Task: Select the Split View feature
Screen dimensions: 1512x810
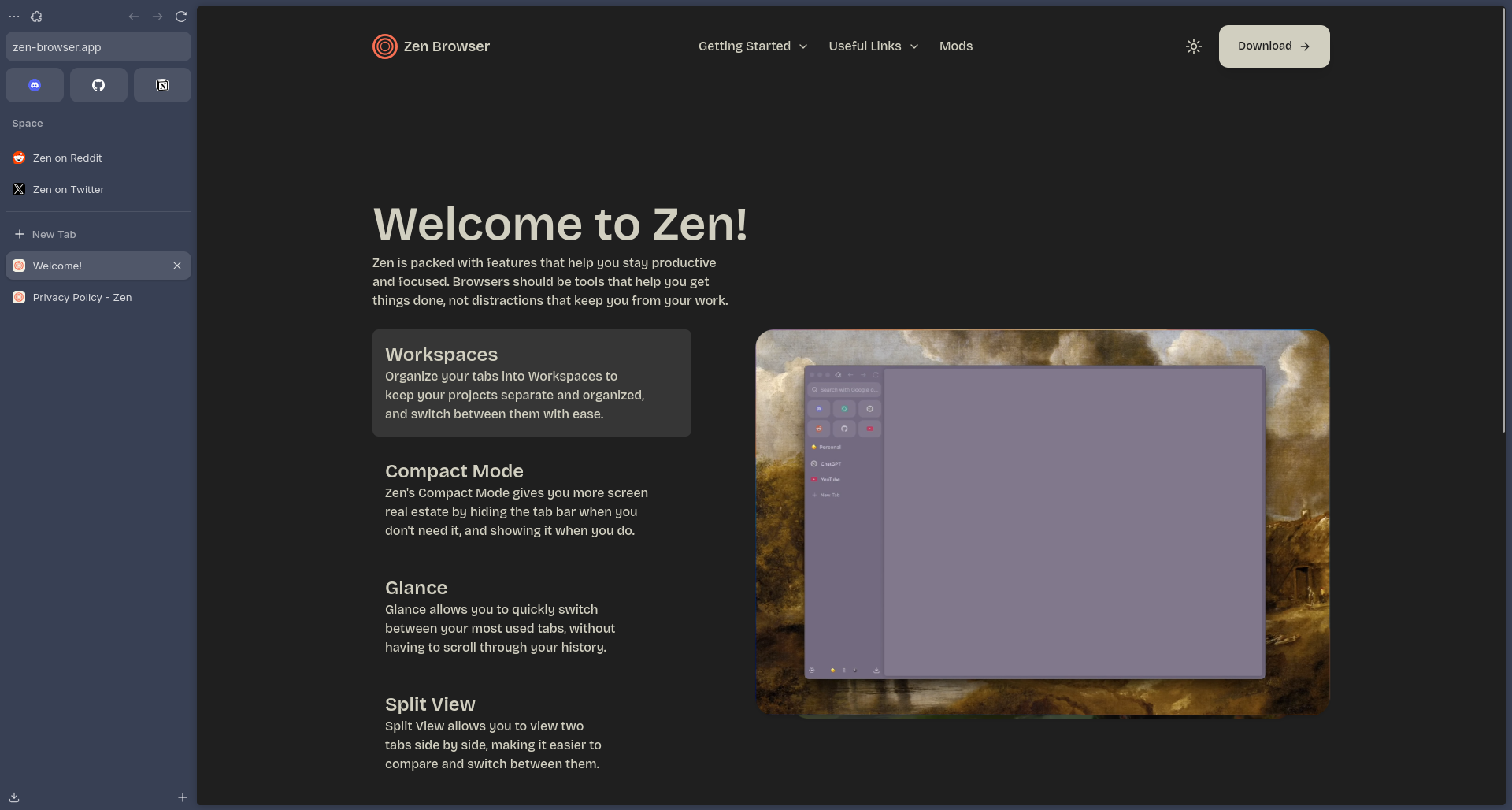Action: click(532, 733)
